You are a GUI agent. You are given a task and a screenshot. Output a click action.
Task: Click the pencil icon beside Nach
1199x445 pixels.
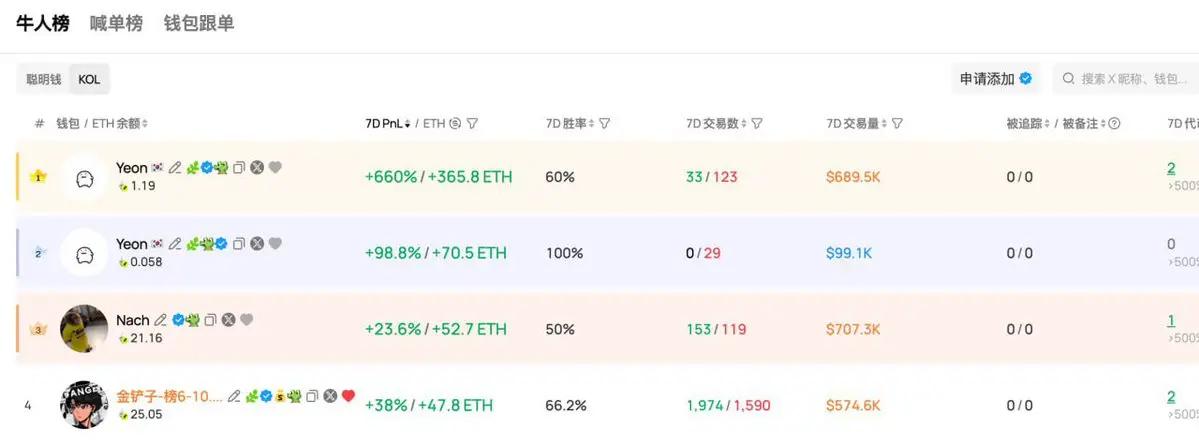click(x=161, y=320)
